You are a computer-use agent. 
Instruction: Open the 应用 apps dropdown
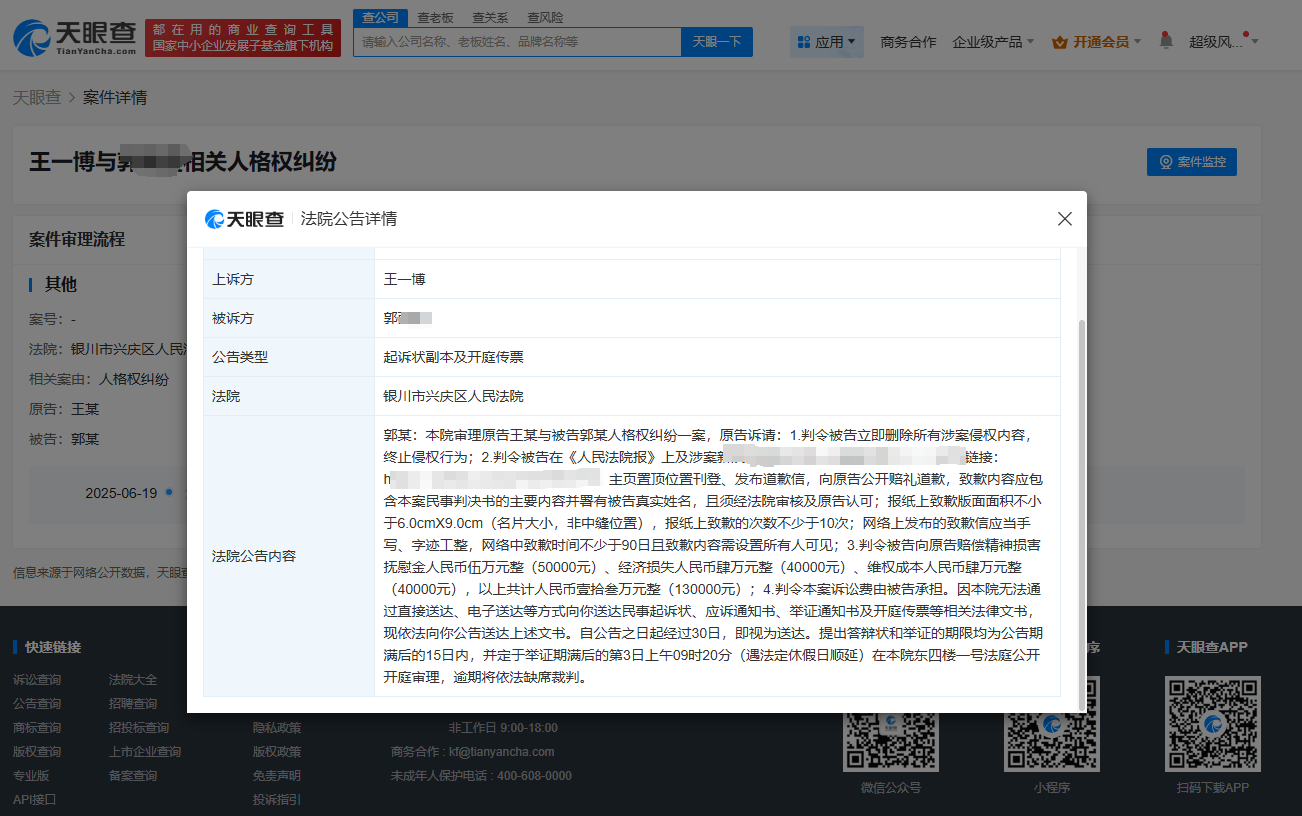[x=827, y=42]
